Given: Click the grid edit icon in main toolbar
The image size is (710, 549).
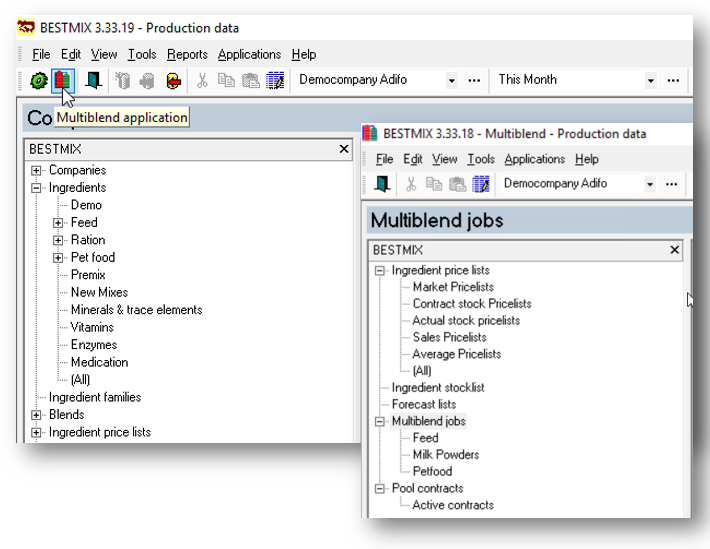Looking at the screenshot, I should [x=275, y=81].
